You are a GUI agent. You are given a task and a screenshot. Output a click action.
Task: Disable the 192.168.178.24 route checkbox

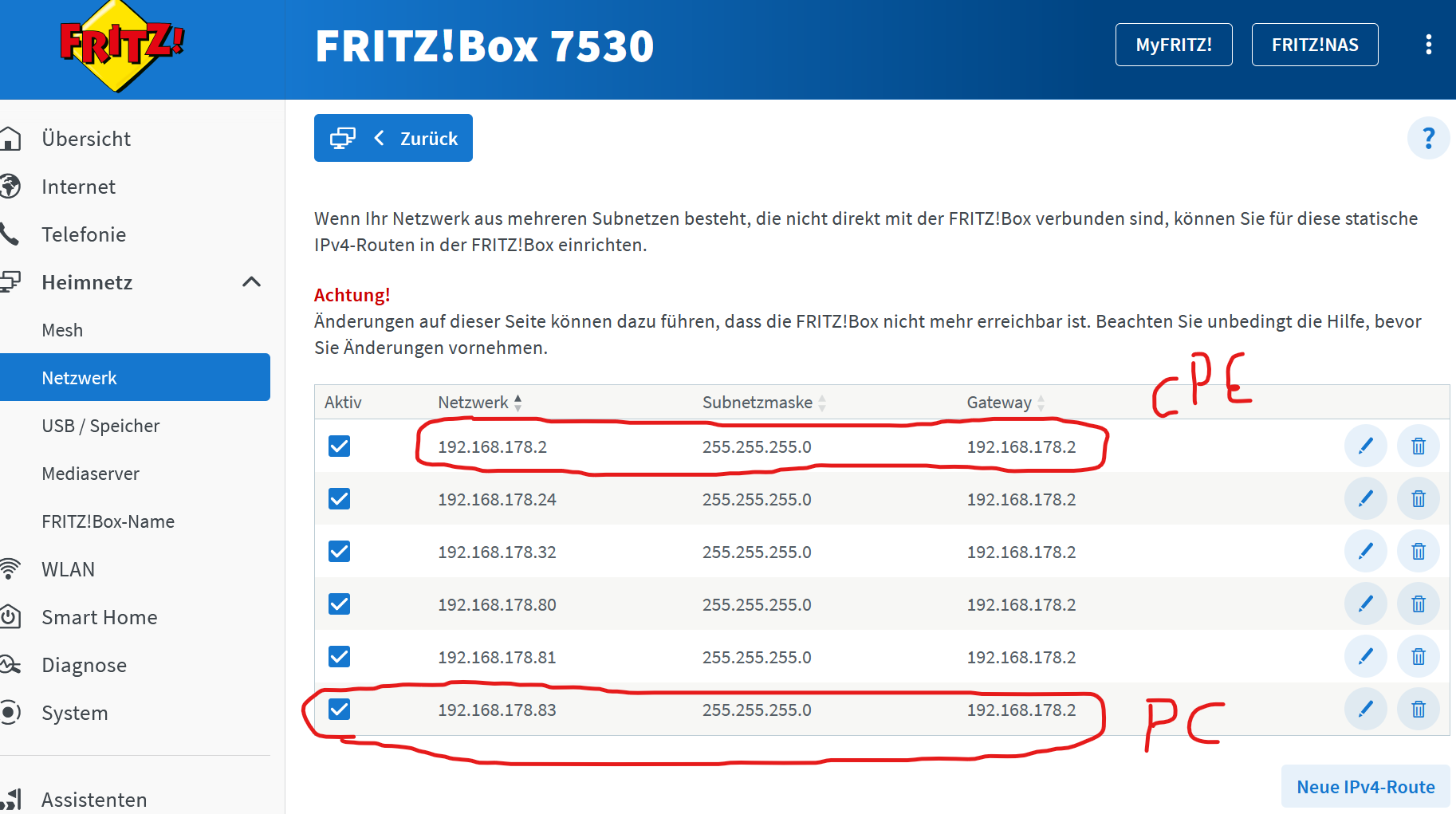pos(339,498)
